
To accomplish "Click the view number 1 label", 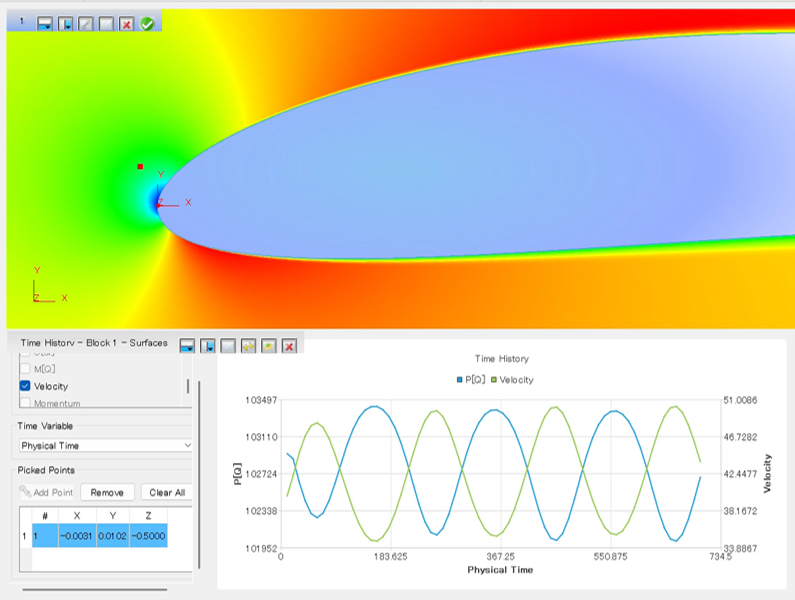I will 21,21.
